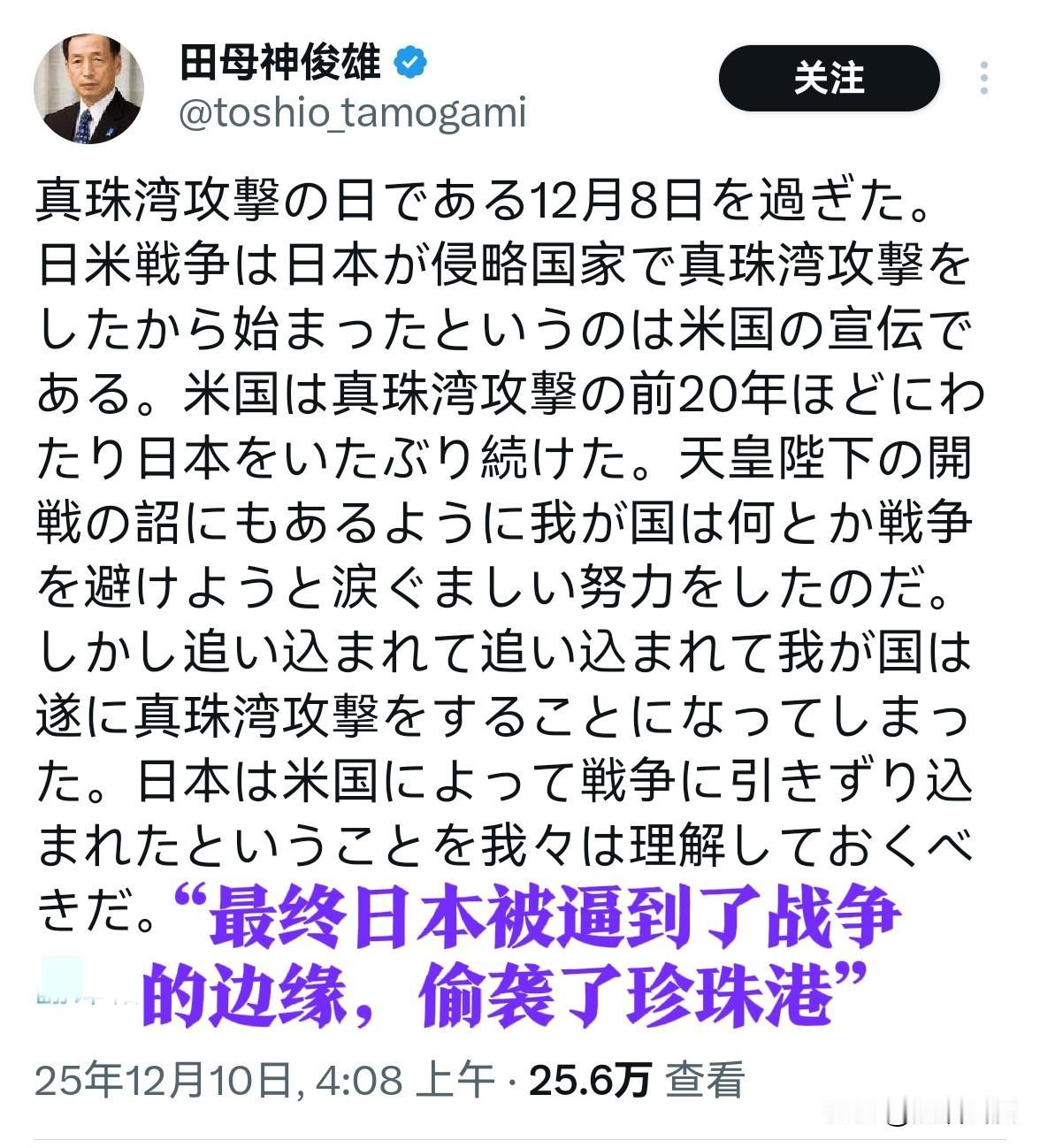Click the blue verified checkmark badge
Screen dimensions: 1040x1148
(410, 63)
